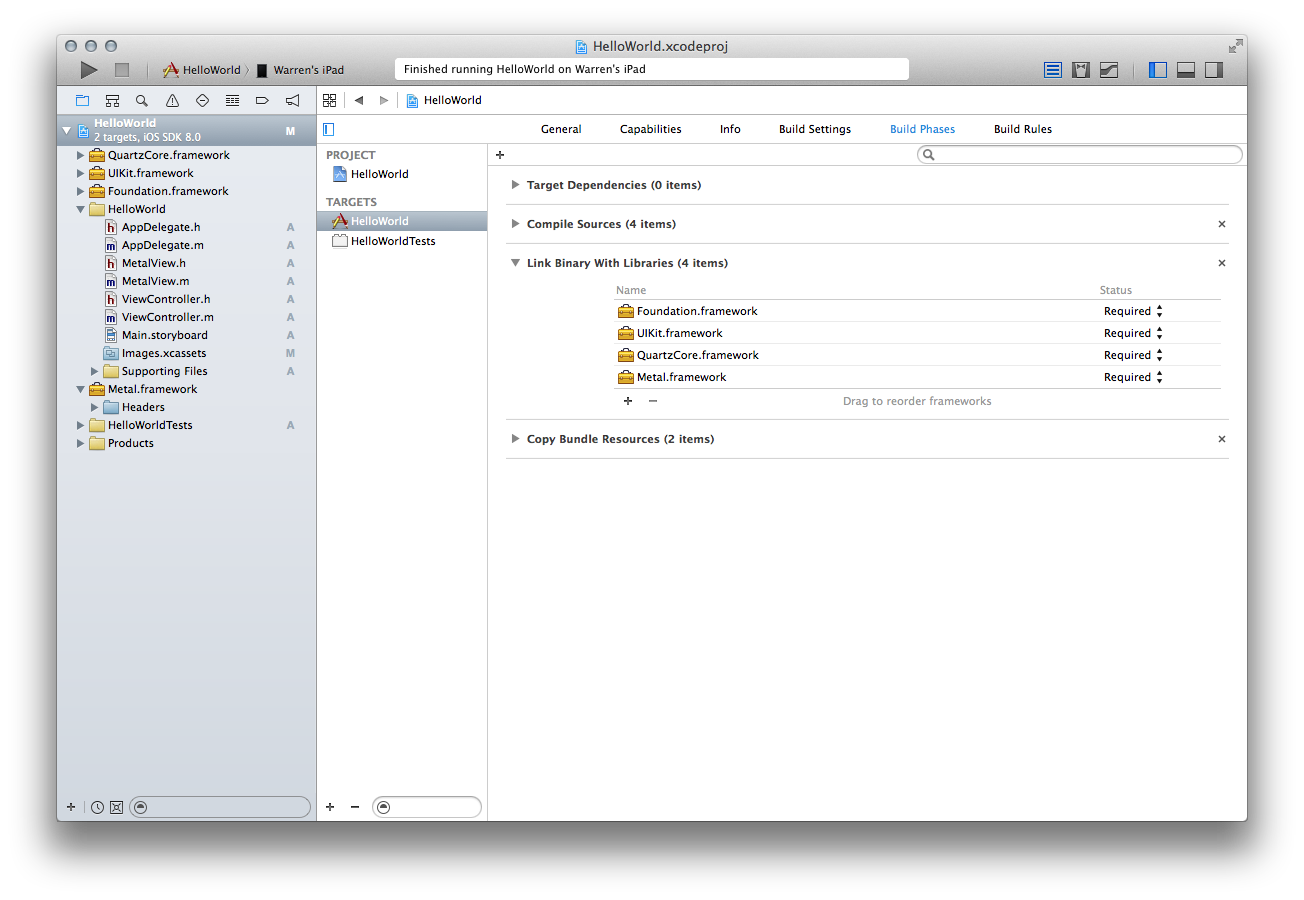Image resolution: width=1304 pixels, height=900 pixels.
Task: Hide the project and targets list
Action: tap(328, 129)
